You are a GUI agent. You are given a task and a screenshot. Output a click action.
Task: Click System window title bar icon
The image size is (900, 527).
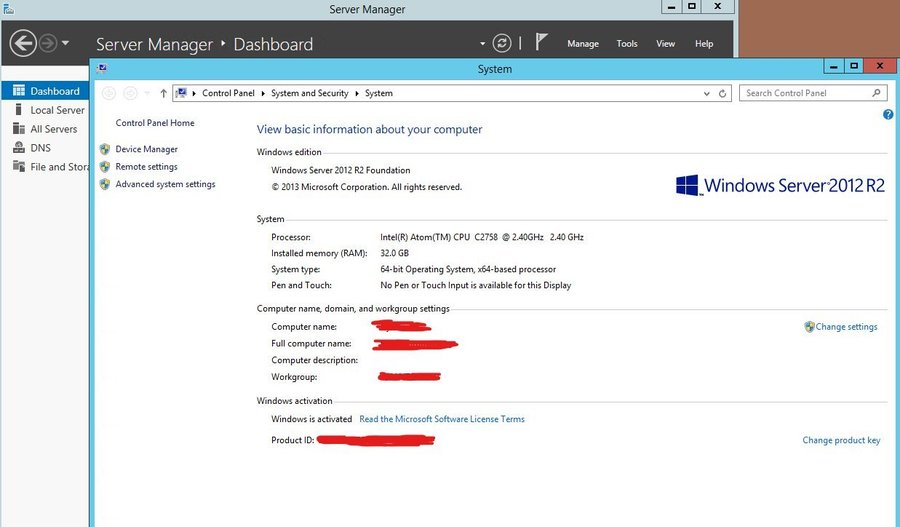102,68
